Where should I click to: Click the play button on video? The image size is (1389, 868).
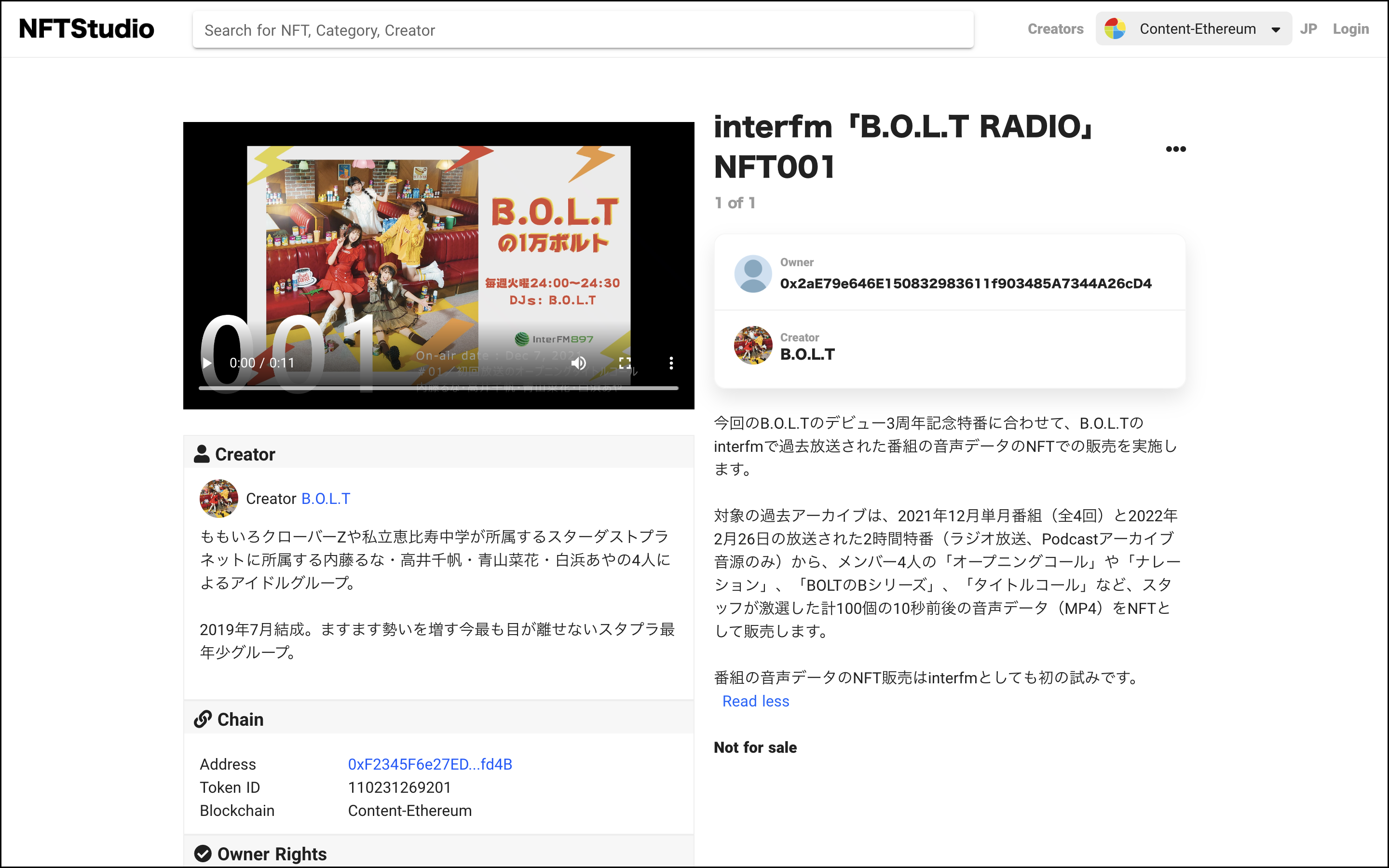(207, 363)
